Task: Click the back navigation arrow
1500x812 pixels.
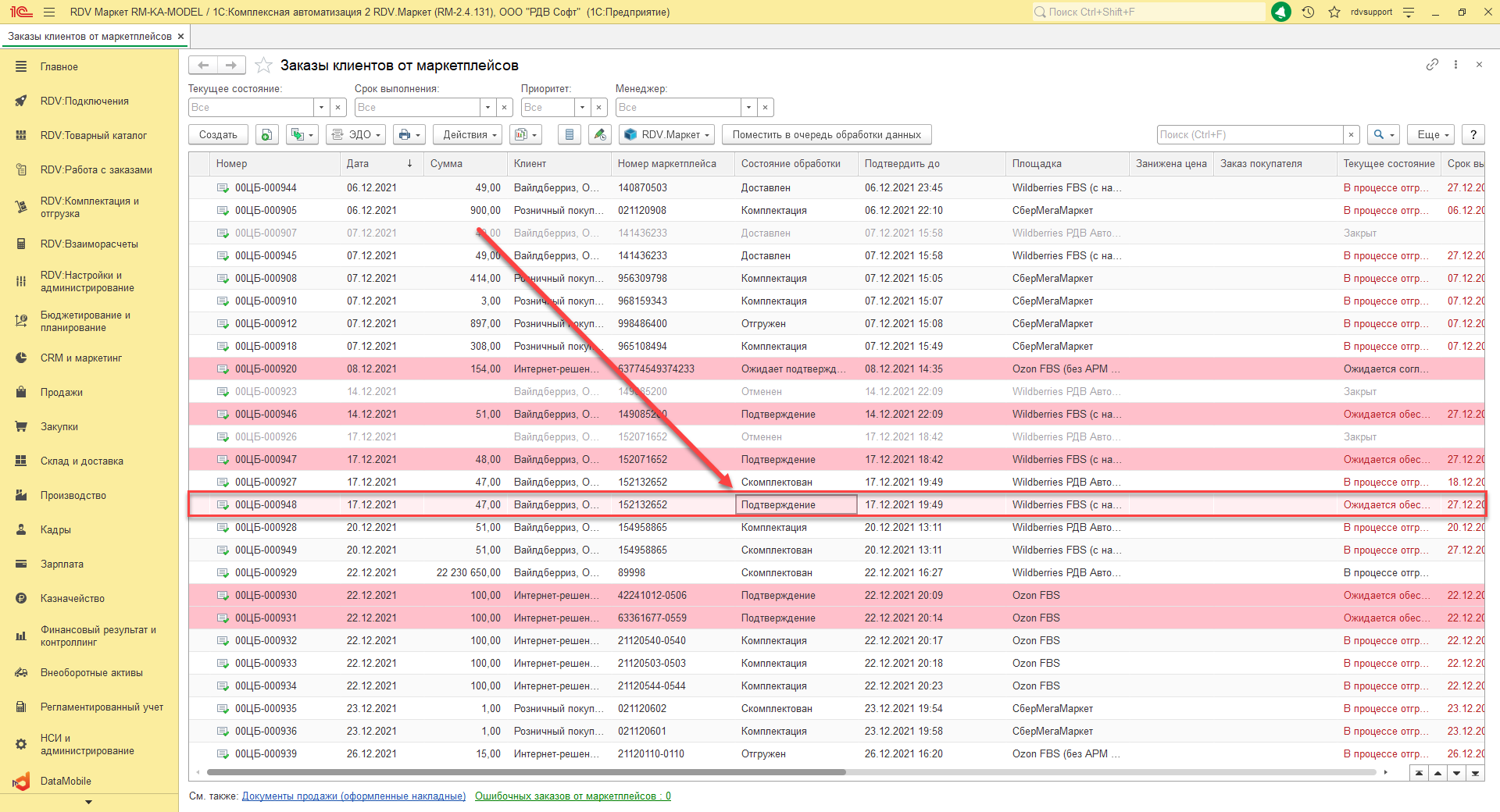Action: (203, 65)
